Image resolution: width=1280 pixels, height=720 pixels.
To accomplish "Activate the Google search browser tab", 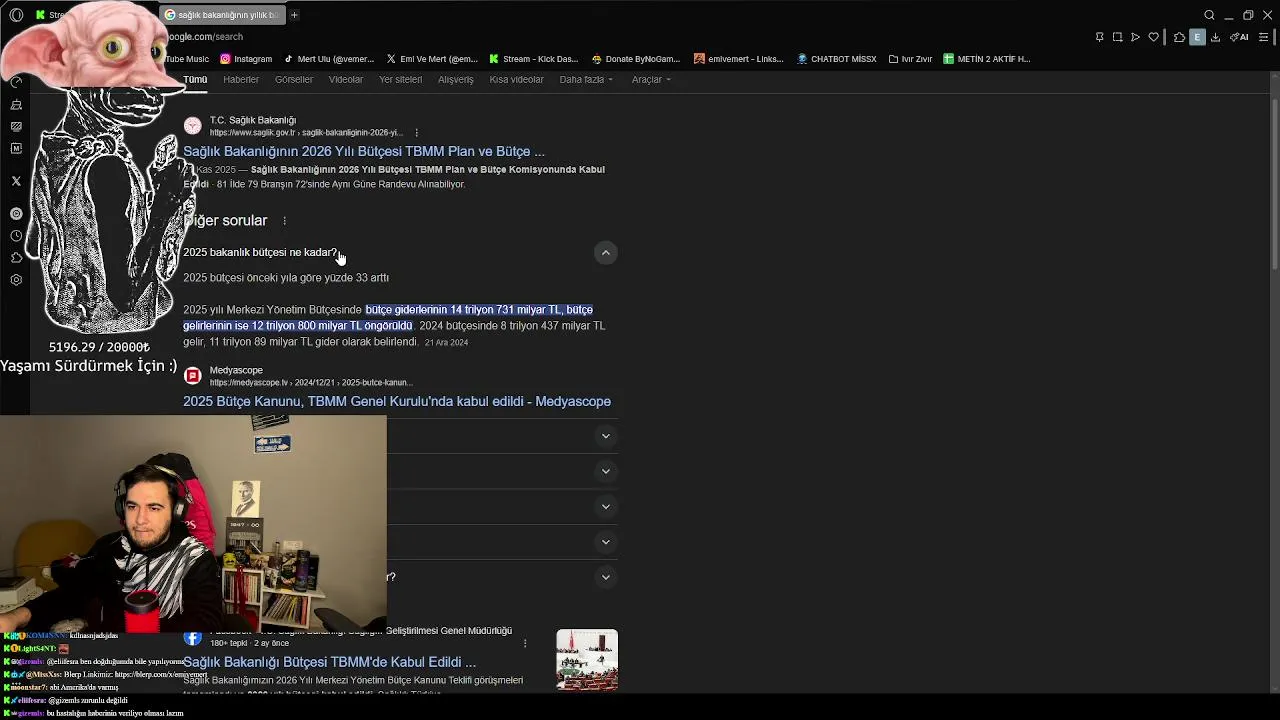I will point(222,15).
